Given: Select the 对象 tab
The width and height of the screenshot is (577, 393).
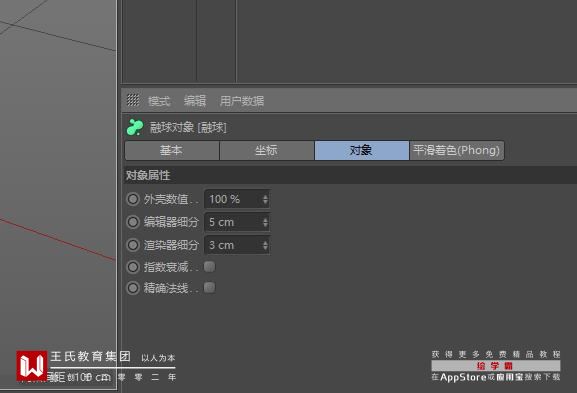Looking at the screenshot, I should click(362, 150).
